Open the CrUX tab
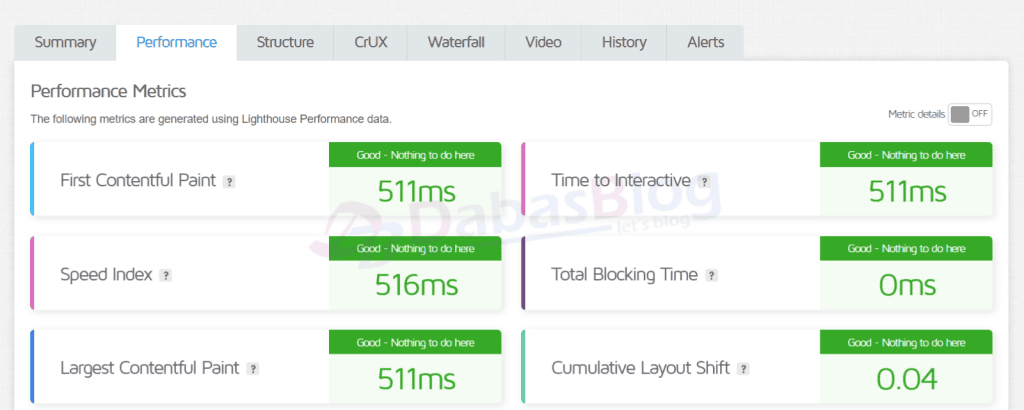Image resolution: width=1024 pixels, height=410 pixels. coord(370,42)
